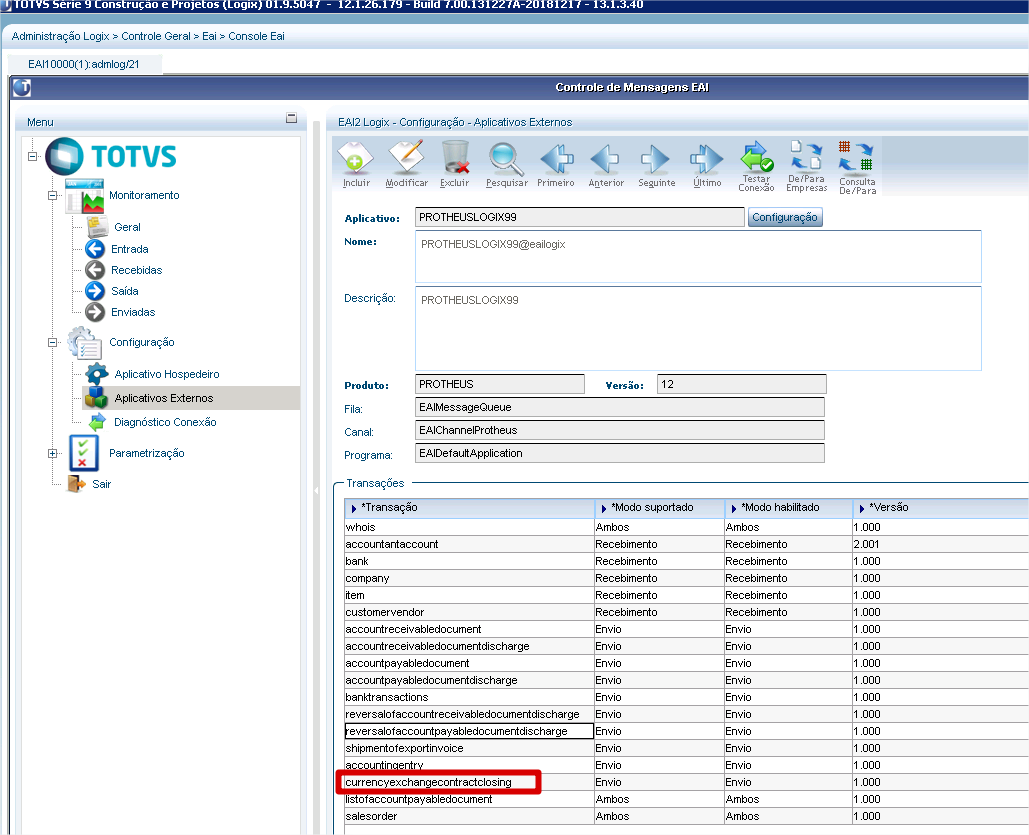Click the Aplicativo input field
Image resolution: width=1029 pixels, height=835 pixels.
point(579,217)
